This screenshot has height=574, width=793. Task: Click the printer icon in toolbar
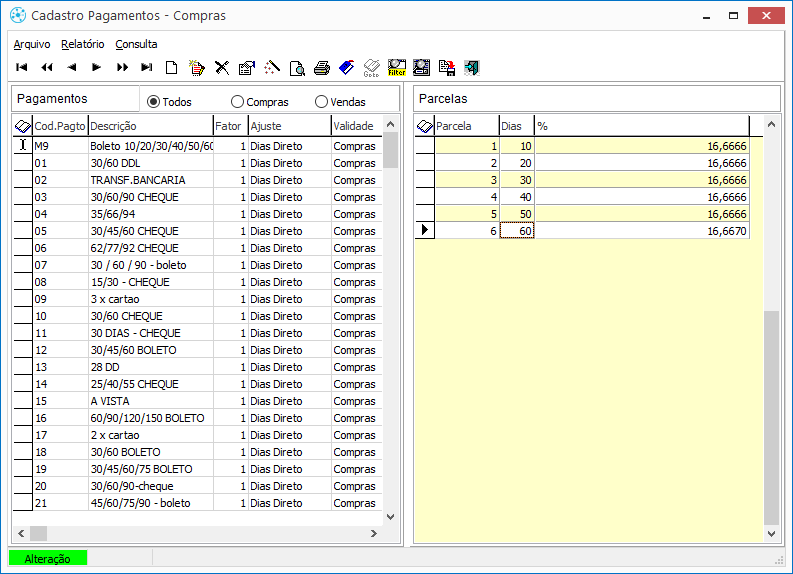[x=321, y=68]
